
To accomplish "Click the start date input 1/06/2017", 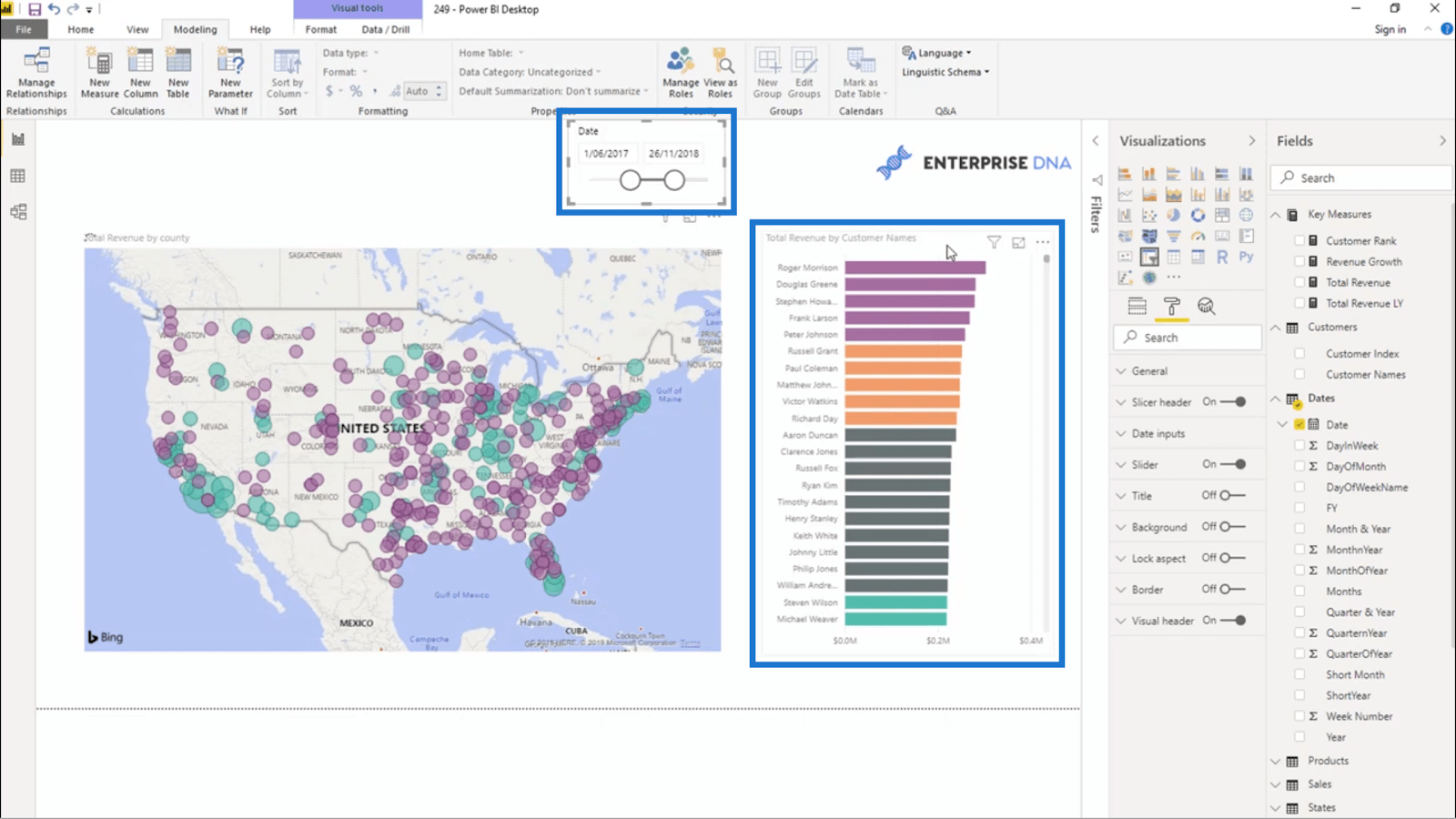I will (x=606, y=154).
